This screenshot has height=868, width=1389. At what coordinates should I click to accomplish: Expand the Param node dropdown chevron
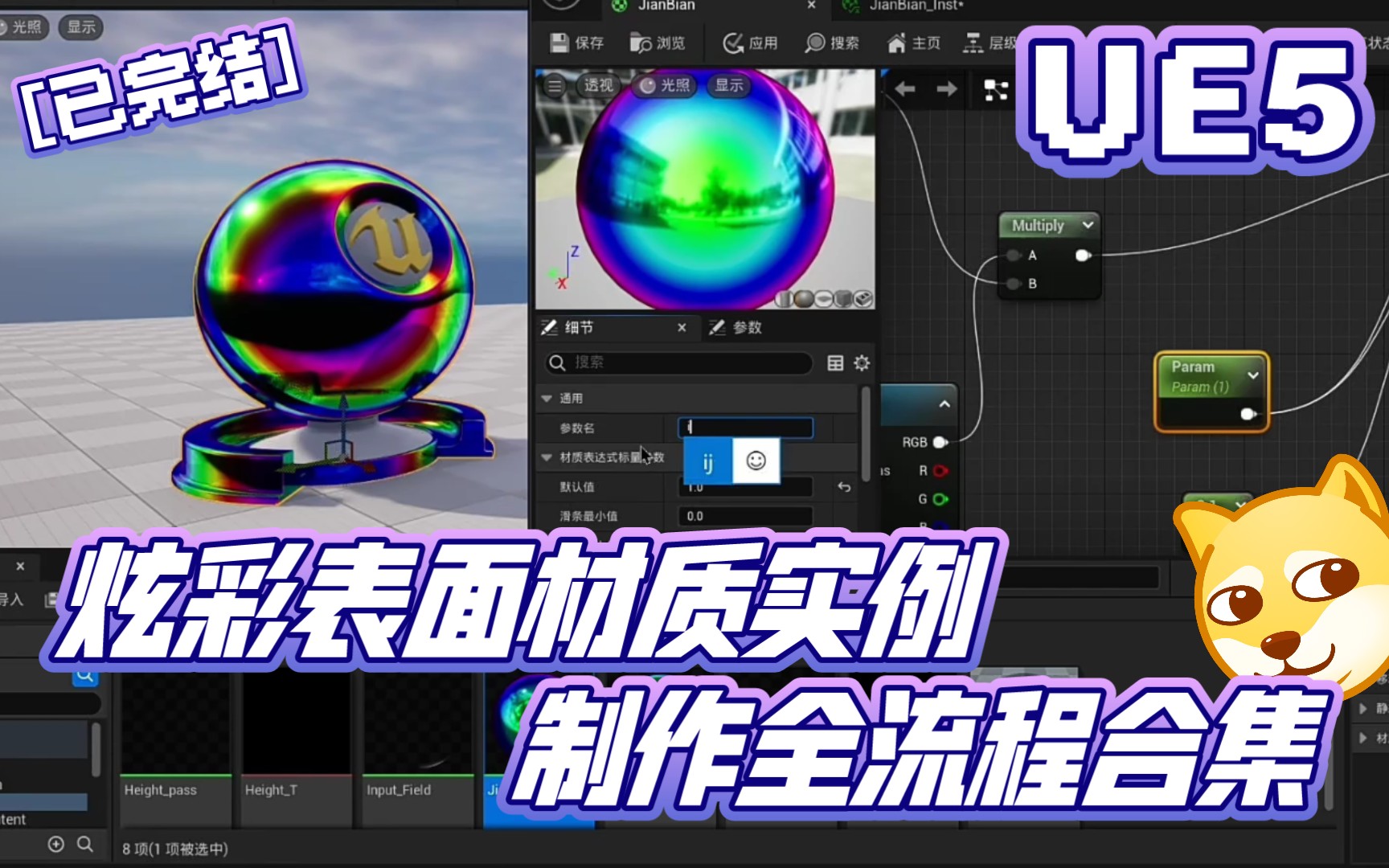click(x=1252, y=375)
